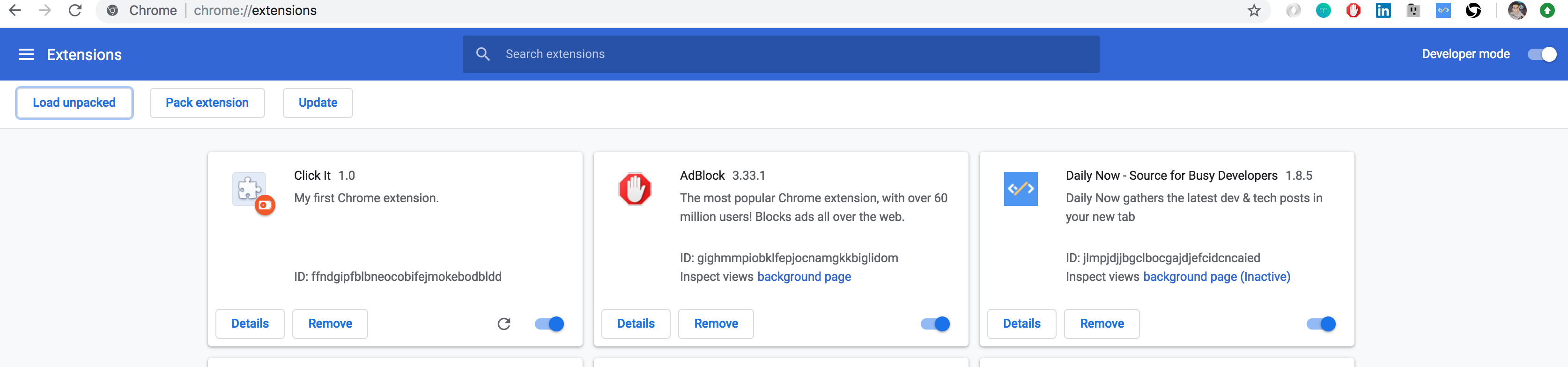This screenshot has height=367, width=1568.
Task: Click the Developer mode label
Action: pyautogui.click(x=1466, y=54)
